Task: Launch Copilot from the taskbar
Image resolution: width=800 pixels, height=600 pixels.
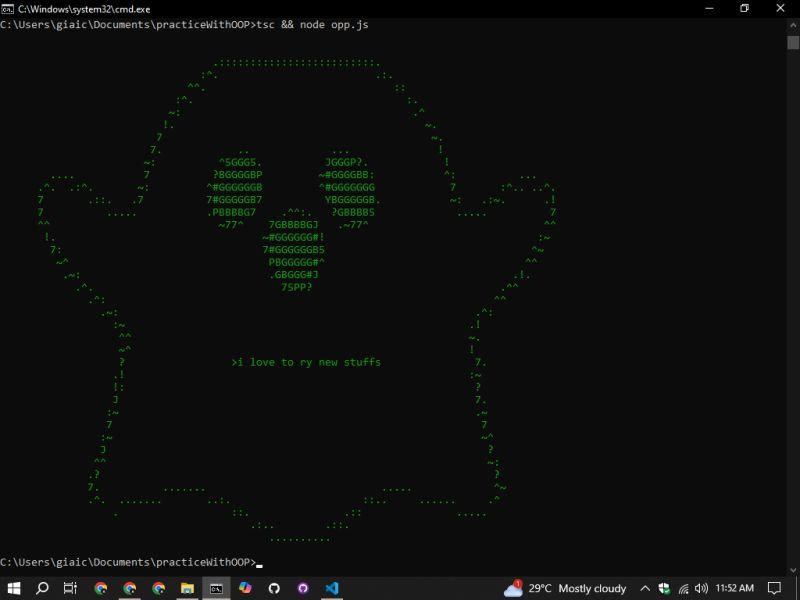Action: (245, 588)
